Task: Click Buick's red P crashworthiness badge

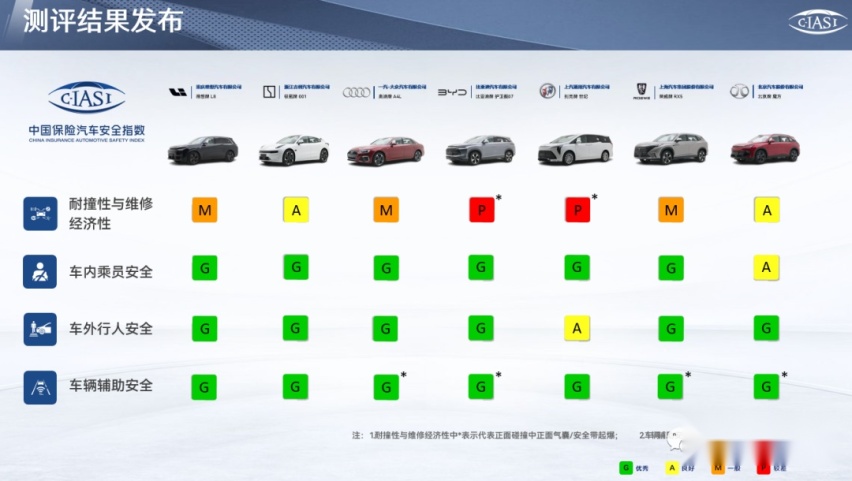Action: 578,210
